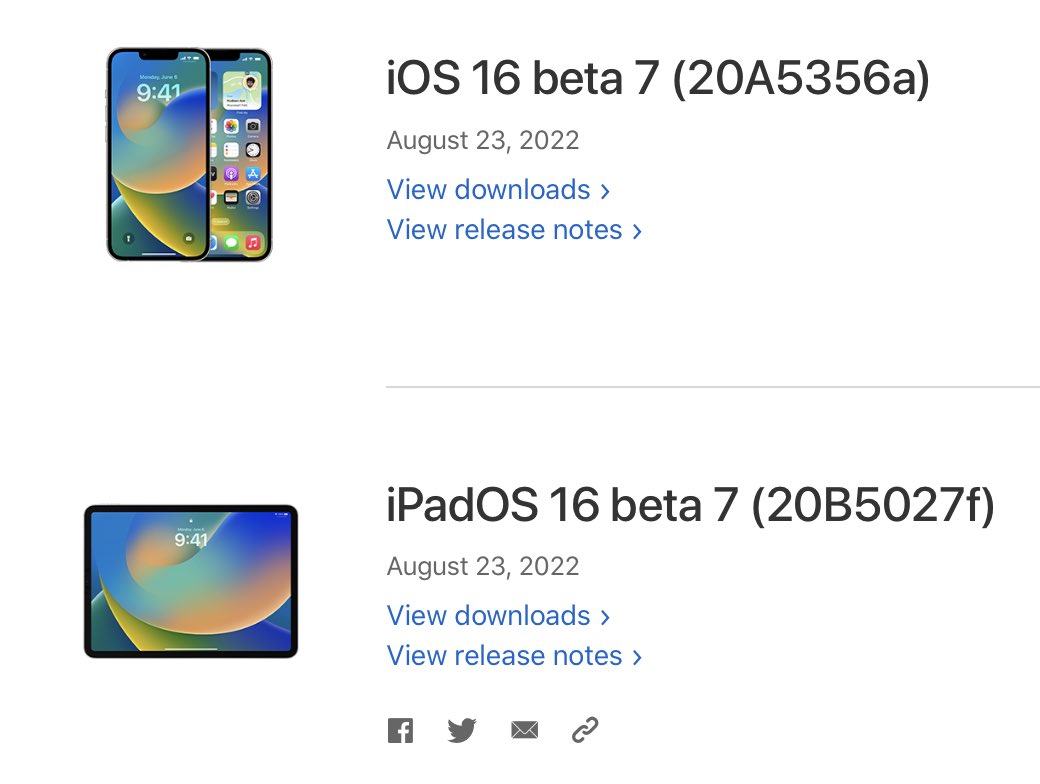Select the iOS 16 beta 7 (20A5356a) heading
This screenshot has width=1040, height=784.
point(658,79)
